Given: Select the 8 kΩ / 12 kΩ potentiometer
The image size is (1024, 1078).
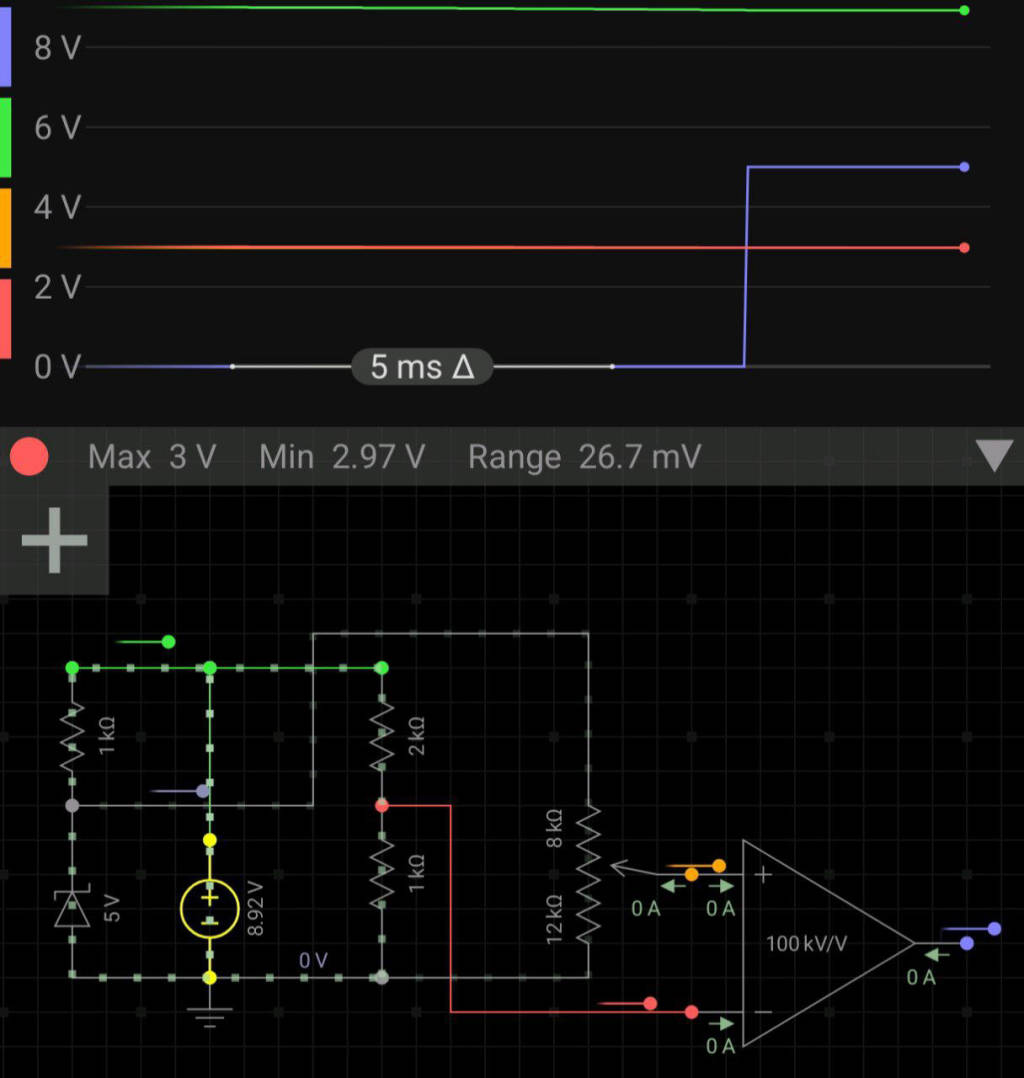Looking at the screenshot, I should (589, 874).
